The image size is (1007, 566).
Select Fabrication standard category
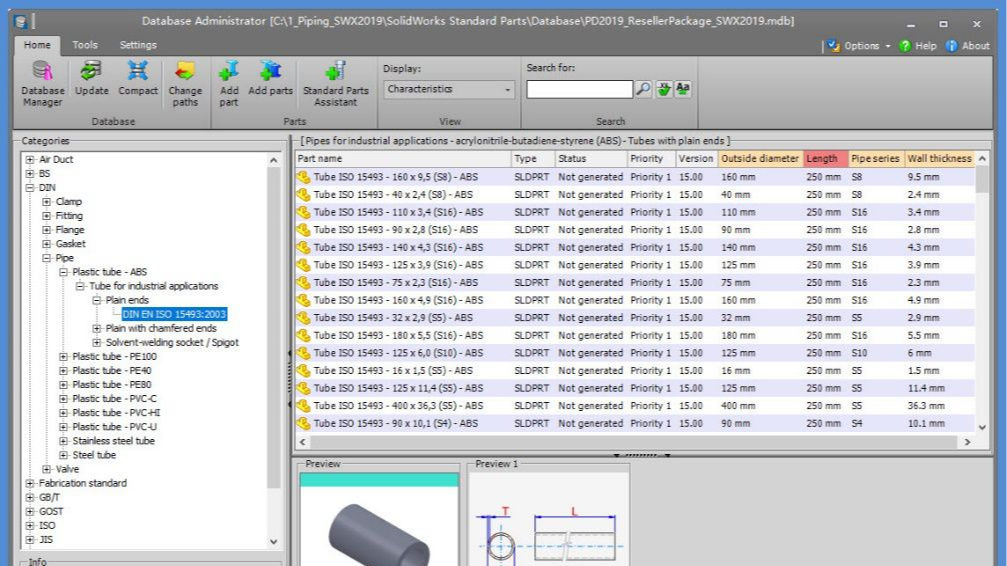click(83, 483)
